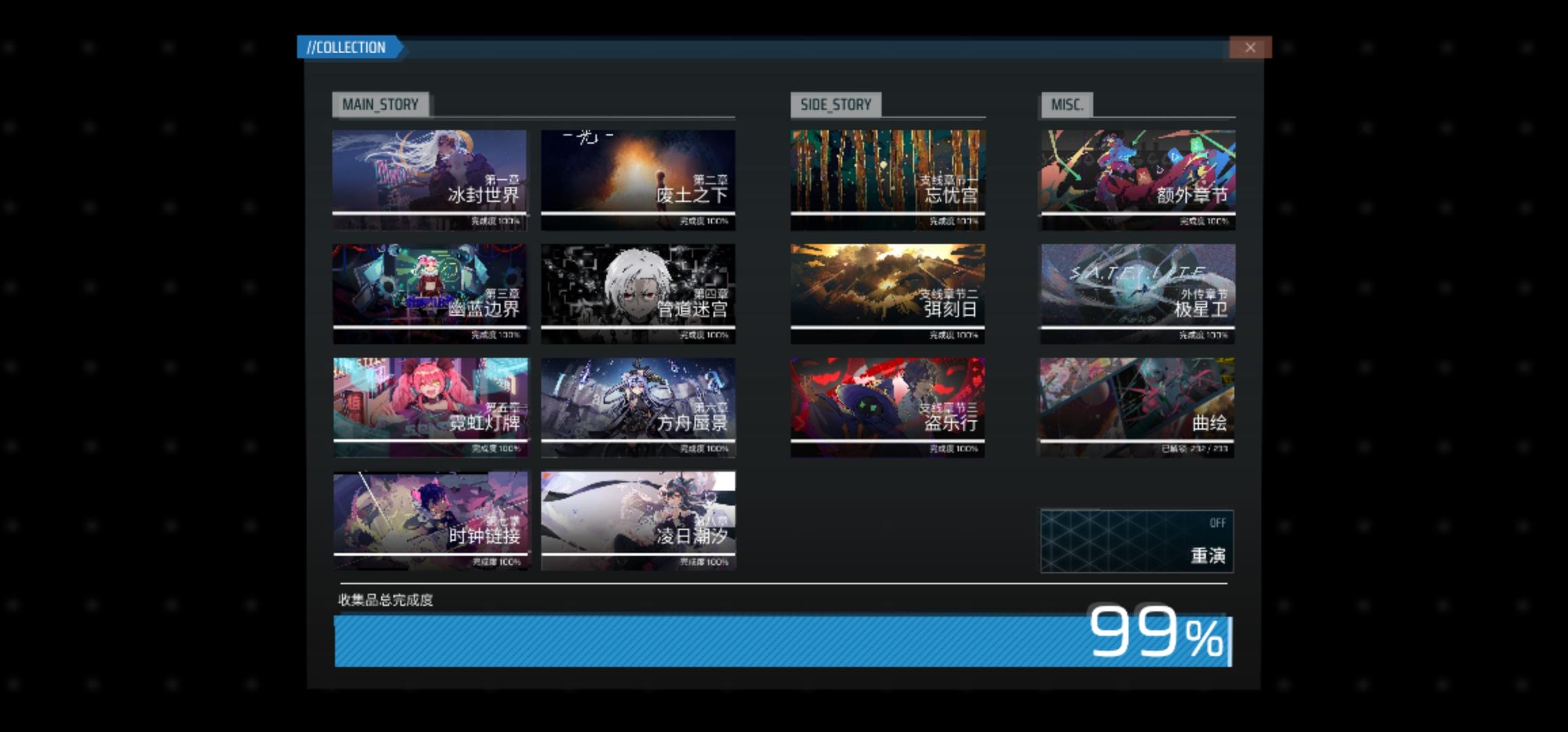Open chapter one 冰封世界 card
Image resolution: width=1568 pixels, height=732 pixels.
pos(429,180)
